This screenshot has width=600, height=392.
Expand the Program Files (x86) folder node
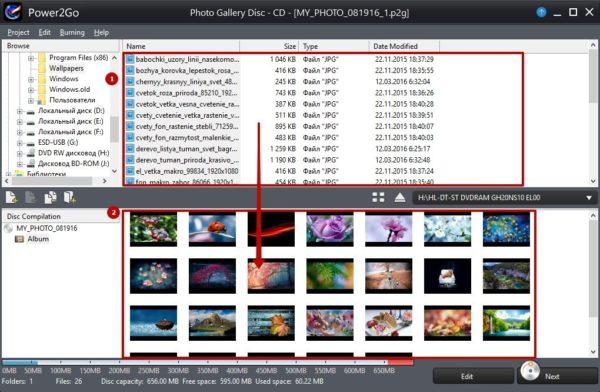[x=31, y=58]
